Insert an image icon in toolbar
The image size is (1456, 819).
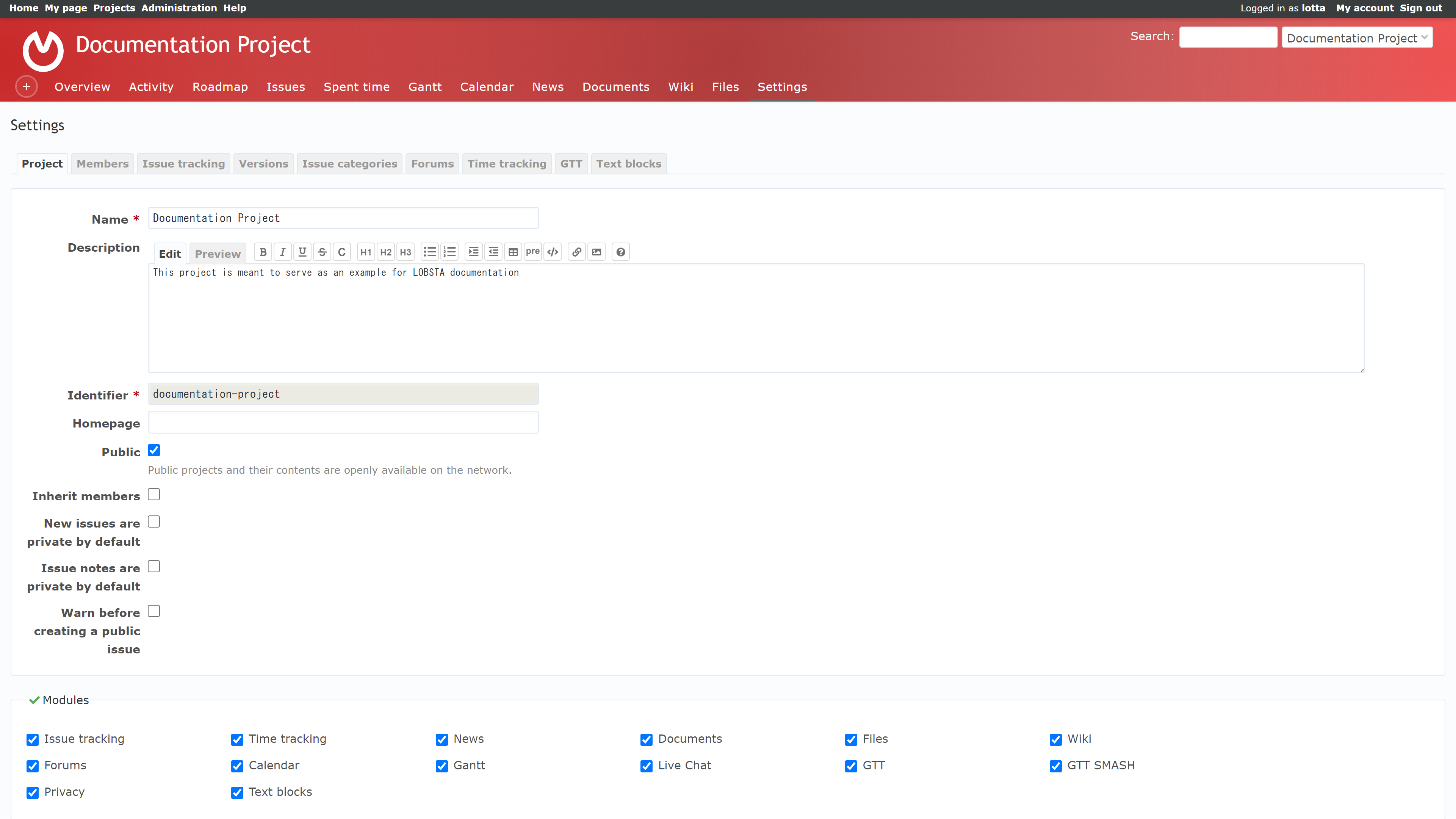coord(596,252)
